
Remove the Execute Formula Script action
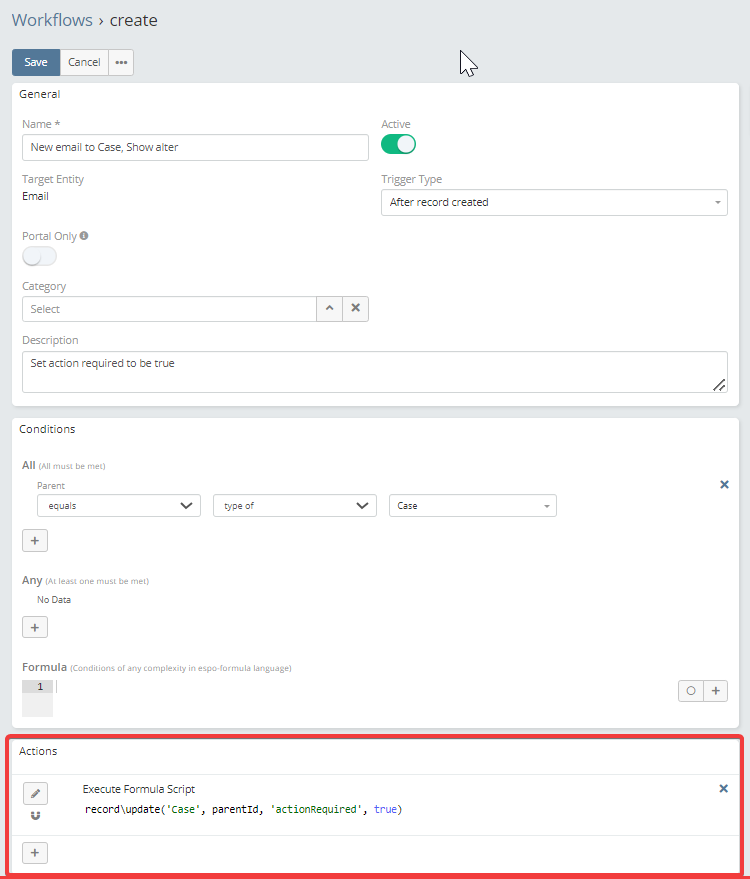coord(724,789)
